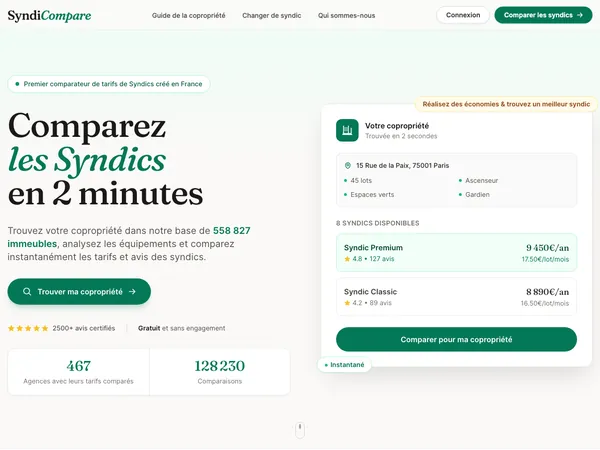Image resolution: width=600 pixels, height=450 pixels.
Task: Click the star icon next to 4.2 rating
Action: point(347,303)
